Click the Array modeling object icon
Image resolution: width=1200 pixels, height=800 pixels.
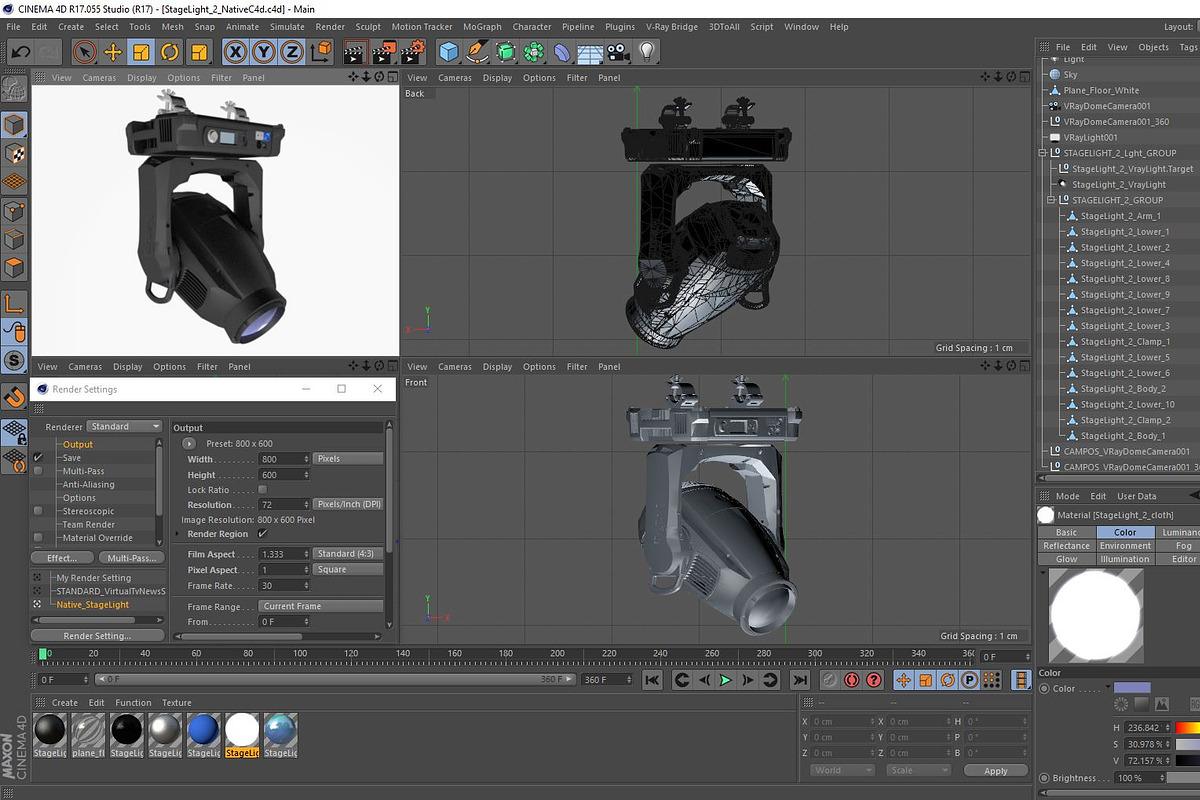click(534, 51)
